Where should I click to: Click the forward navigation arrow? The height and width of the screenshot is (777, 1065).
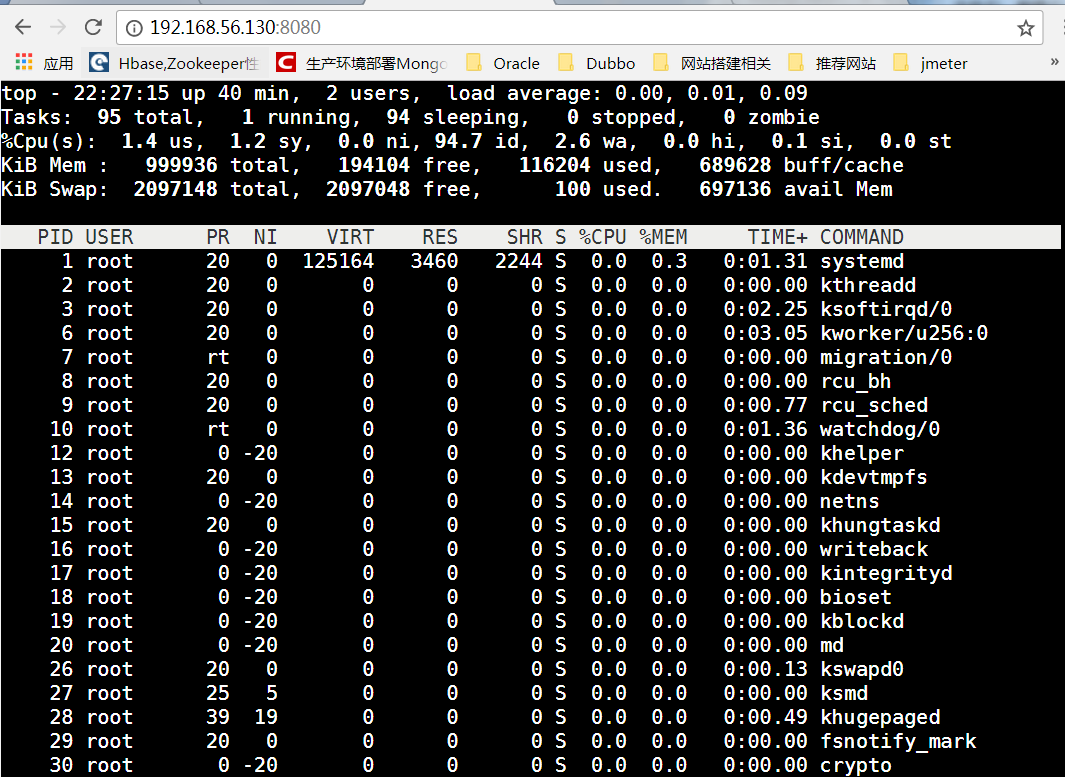(58, 27)
